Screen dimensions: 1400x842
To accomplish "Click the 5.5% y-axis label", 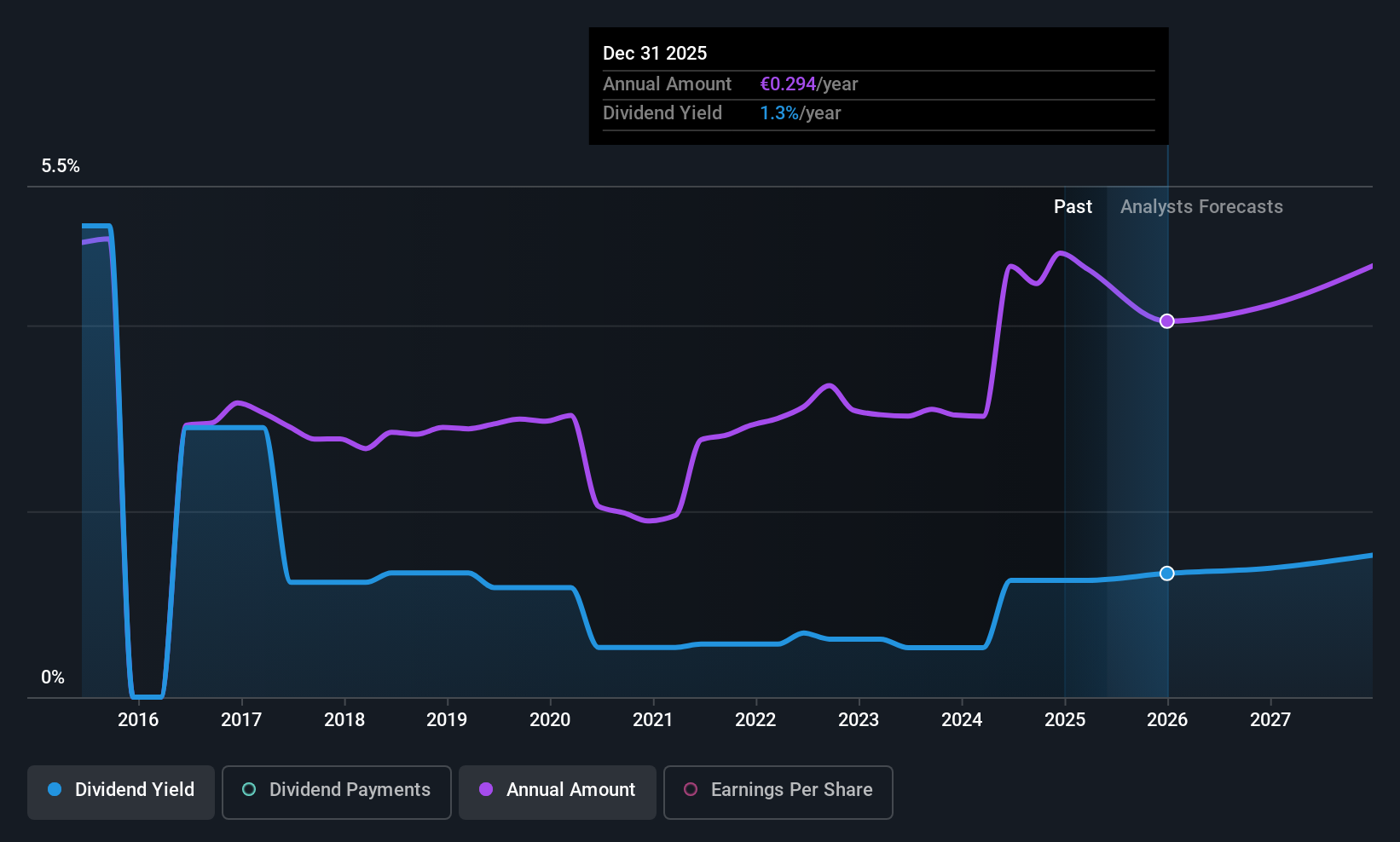I will click(61, 166).
